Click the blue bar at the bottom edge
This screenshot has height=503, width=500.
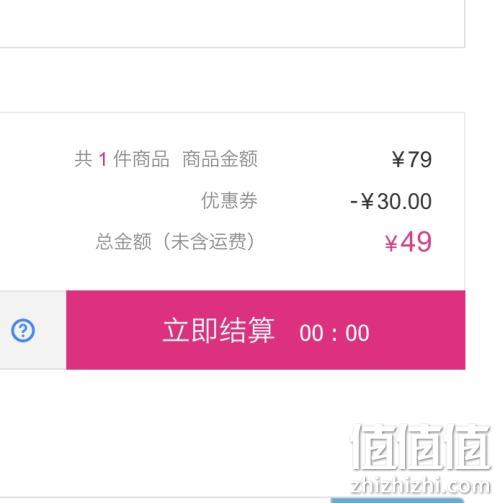[397, 500]
